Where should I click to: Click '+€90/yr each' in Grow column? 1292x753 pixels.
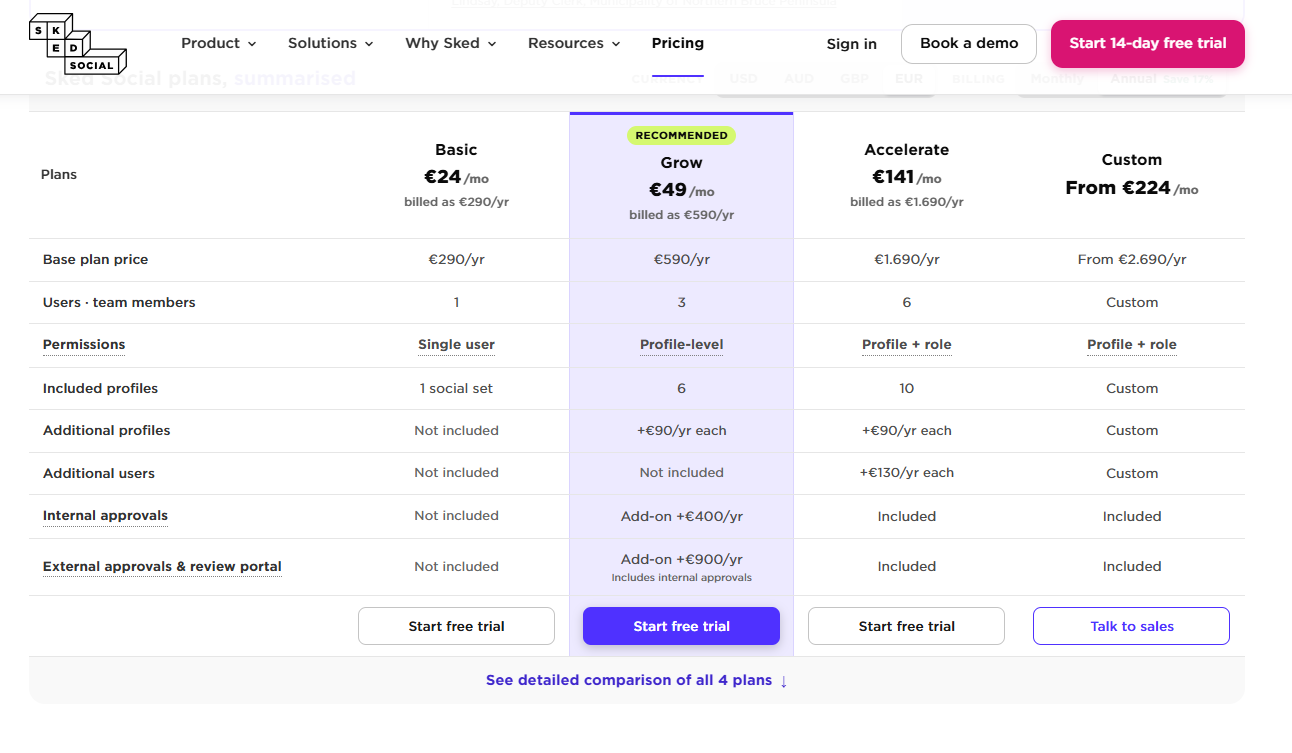tap(681, 430)
